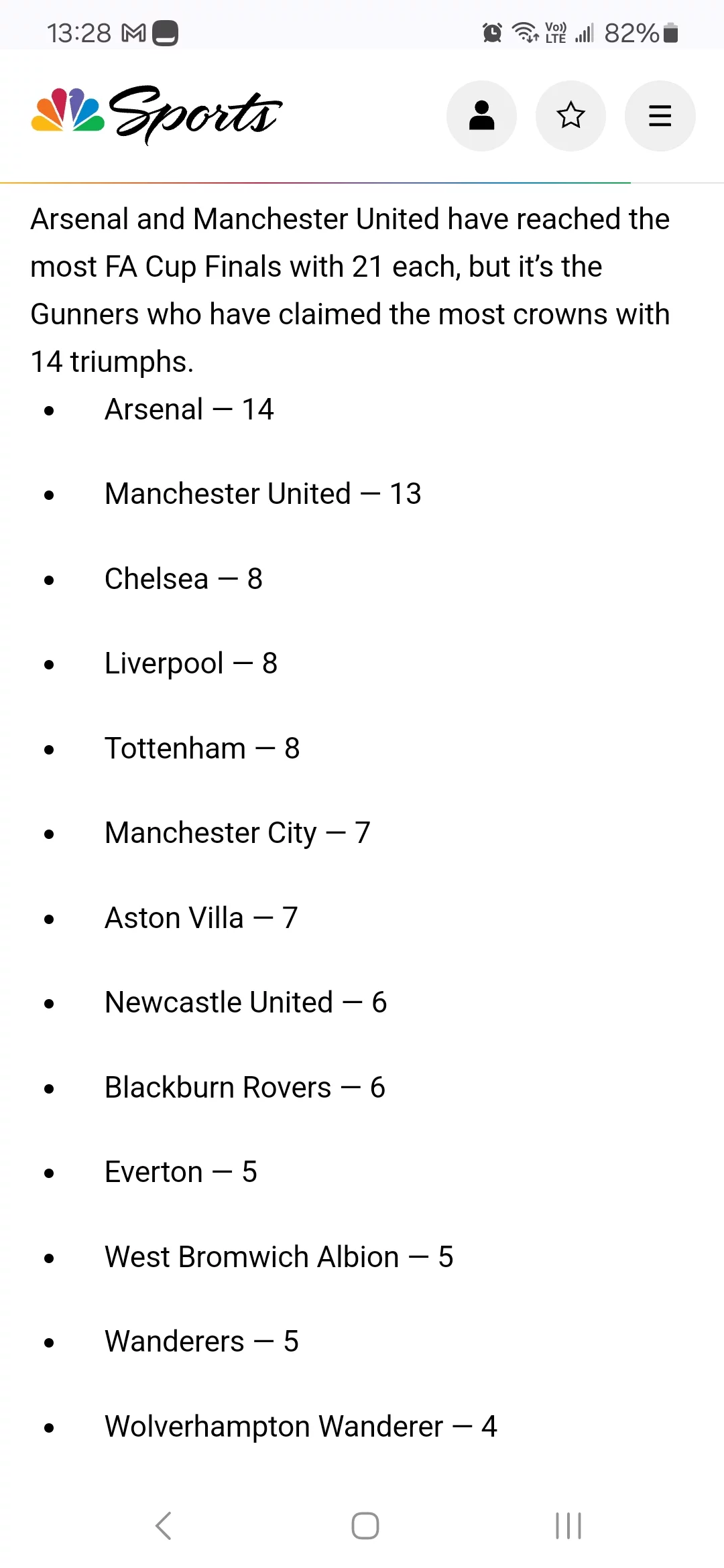724x1568 pixels.
Task: Tap the Android back arrow
Action: tap(163, 1526)
